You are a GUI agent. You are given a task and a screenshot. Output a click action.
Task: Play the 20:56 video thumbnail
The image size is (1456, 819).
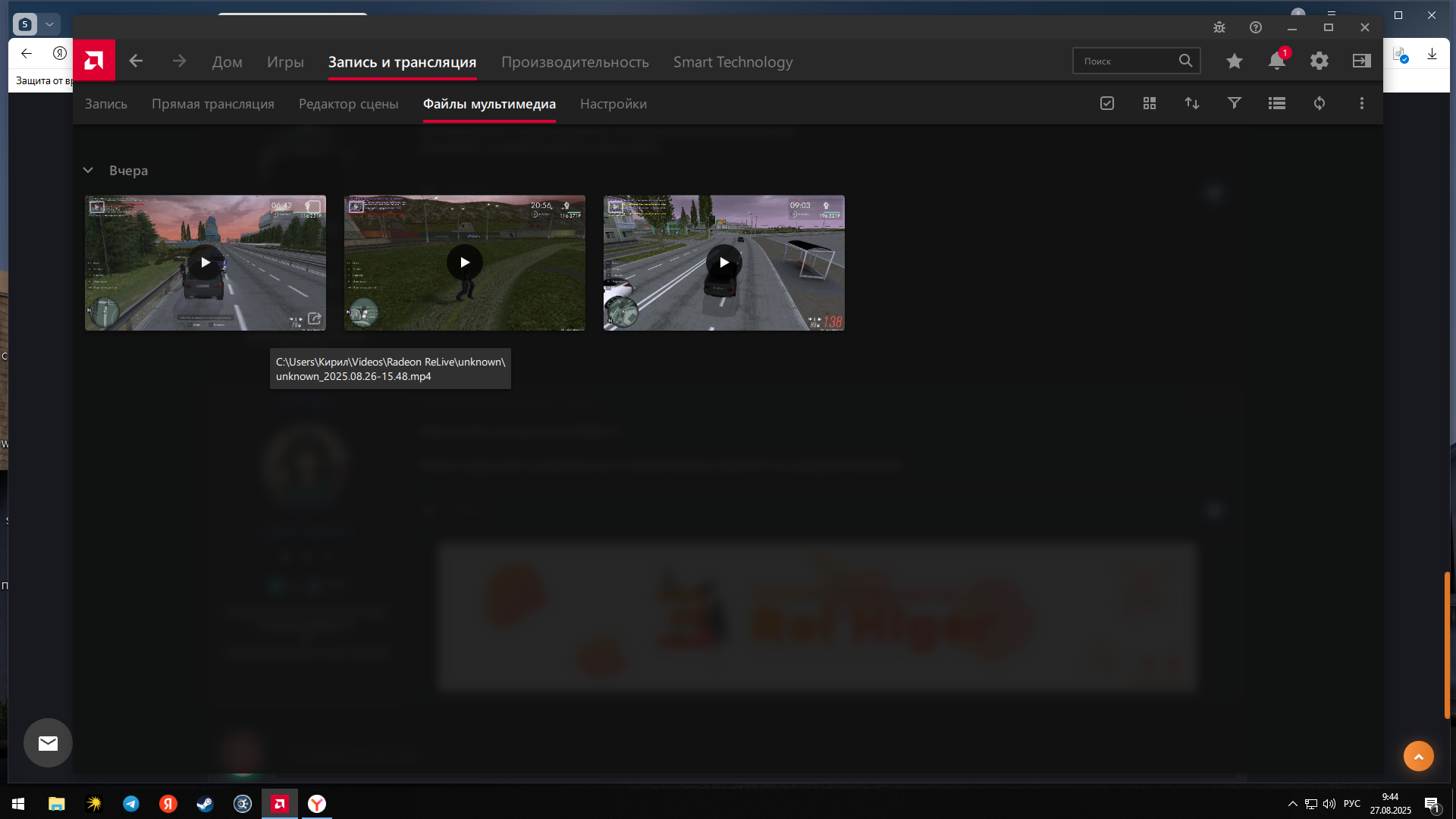[x=465, y=262]
